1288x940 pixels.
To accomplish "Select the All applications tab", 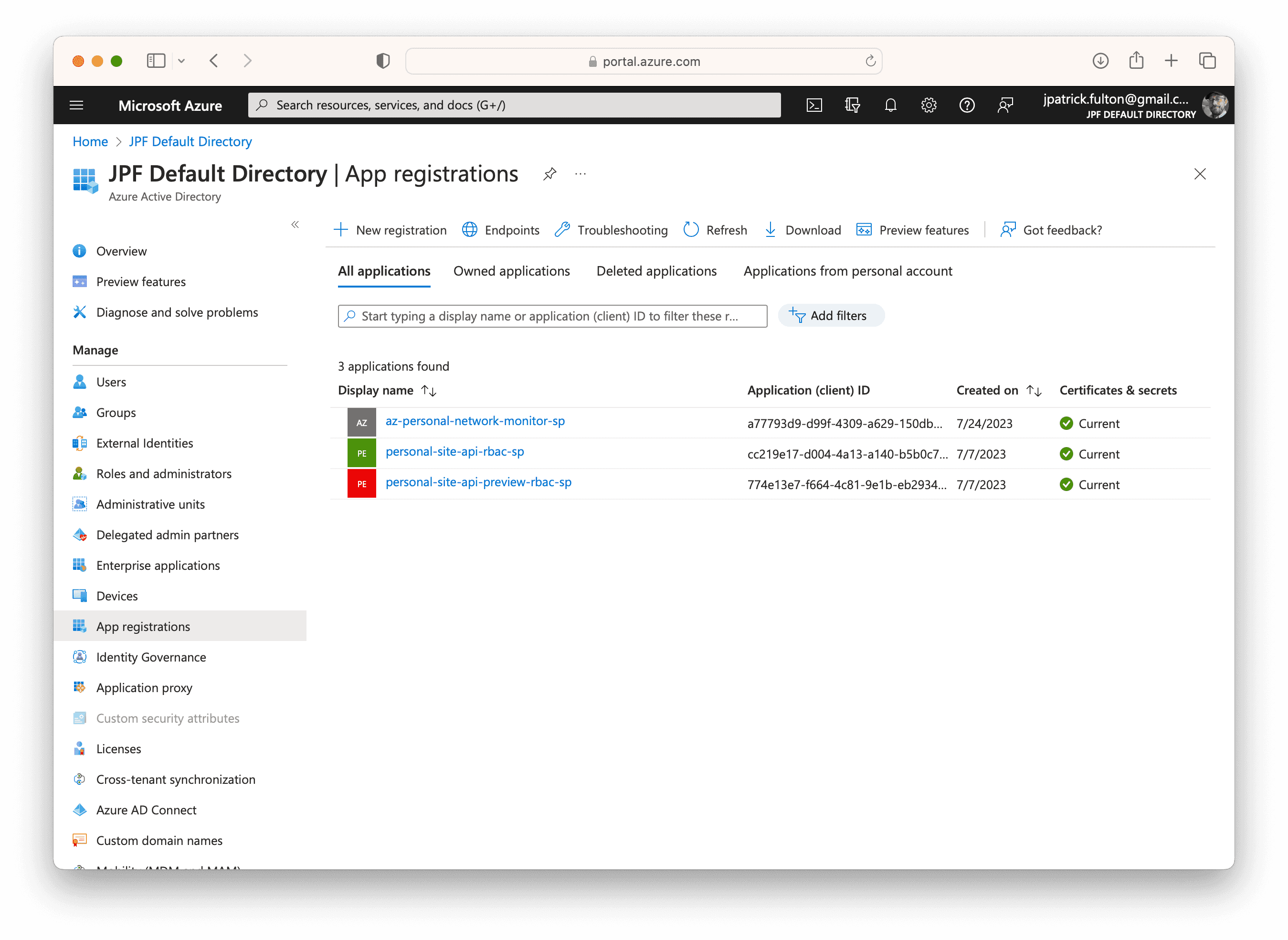I will (384, 271).
